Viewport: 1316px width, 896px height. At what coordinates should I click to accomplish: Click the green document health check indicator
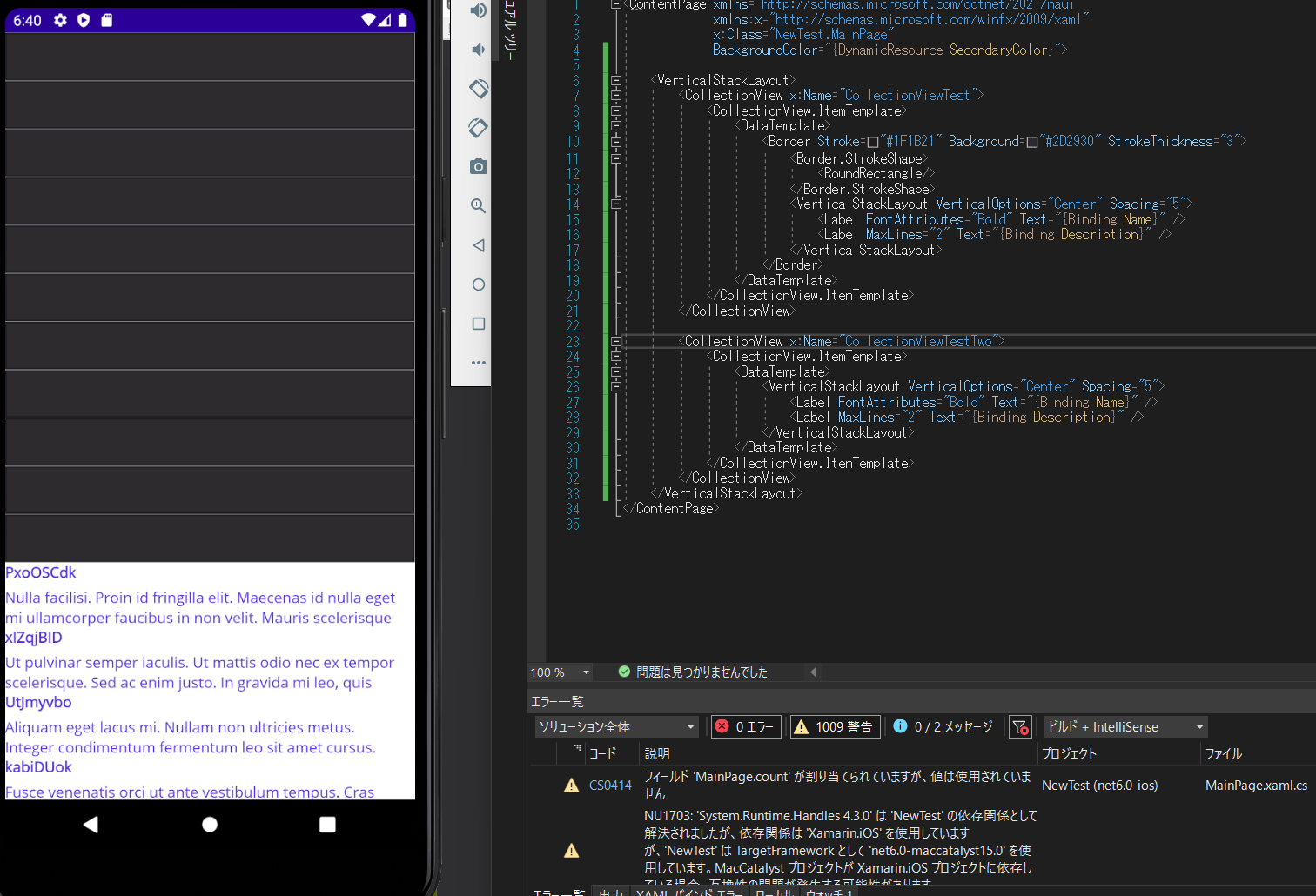624,672
